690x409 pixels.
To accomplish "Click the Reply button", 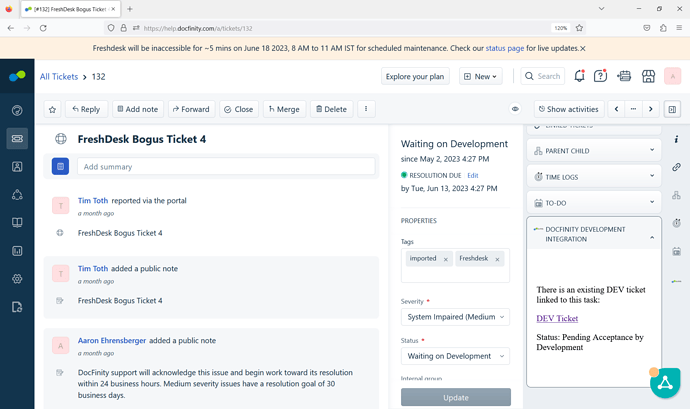I will [86, 109].
